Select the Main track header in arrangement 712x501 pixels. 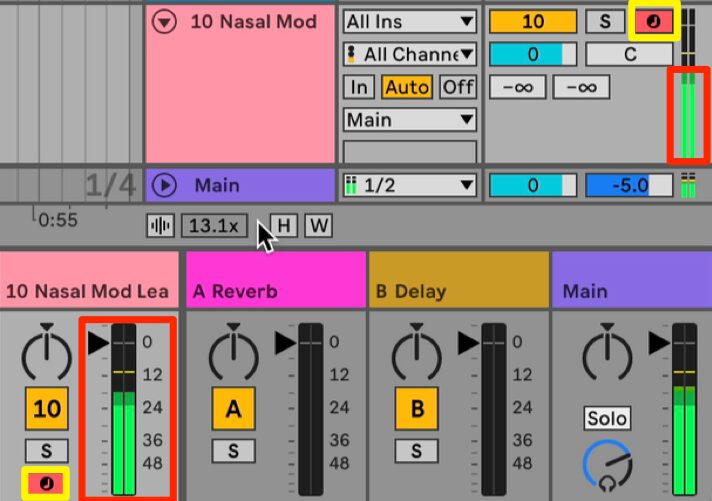(x=240, y=185)
